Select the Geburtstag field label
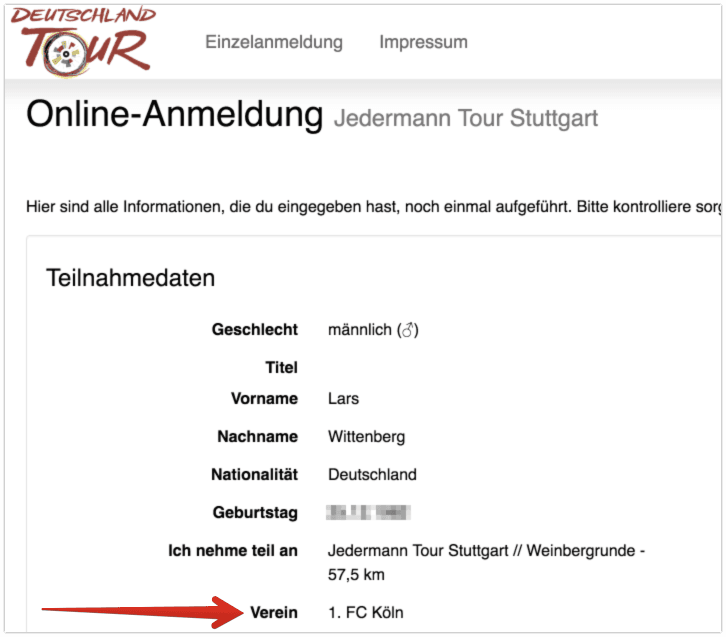 tap(254, 512)
